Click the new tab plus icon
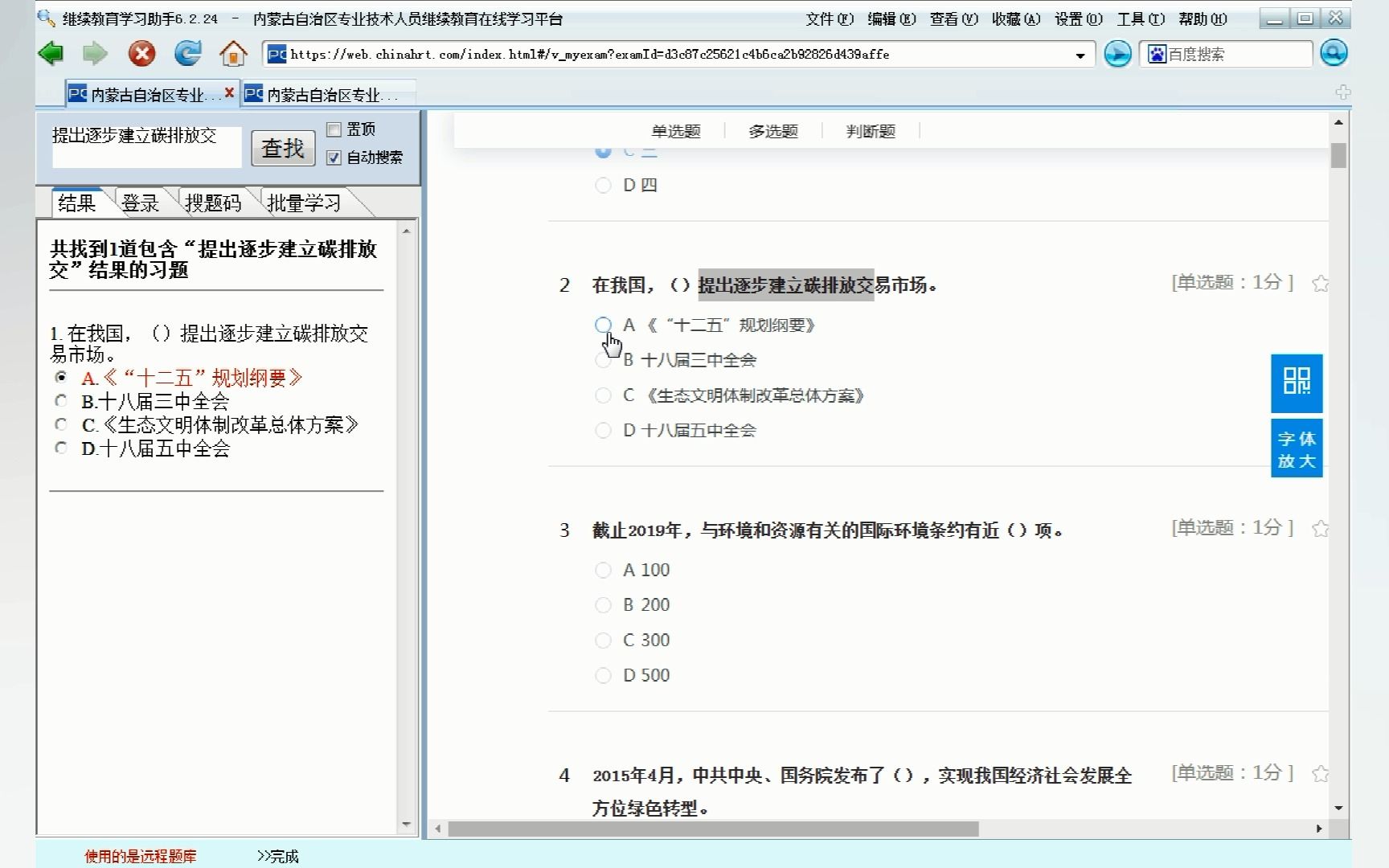This screenshot has width=1389, height=868. coord(1342,92)
